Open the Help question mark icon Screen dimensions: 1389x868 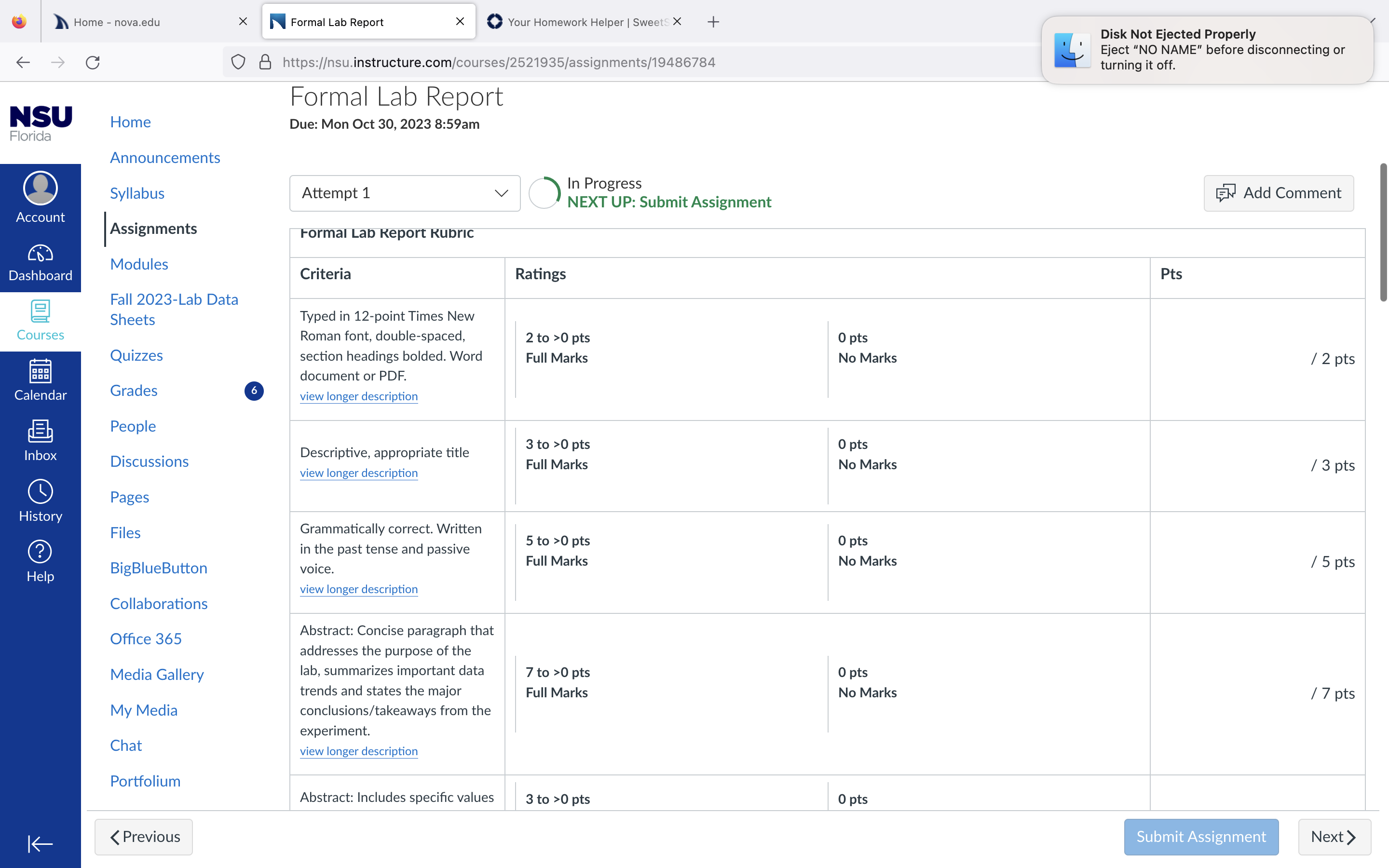[x=40, y=552]
